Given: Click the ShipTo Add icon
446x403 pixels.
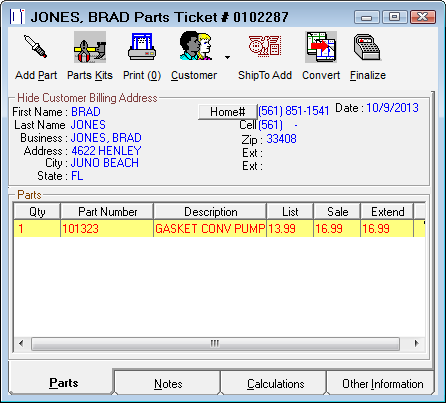Looking at the screenshot, I should (265, 46).
